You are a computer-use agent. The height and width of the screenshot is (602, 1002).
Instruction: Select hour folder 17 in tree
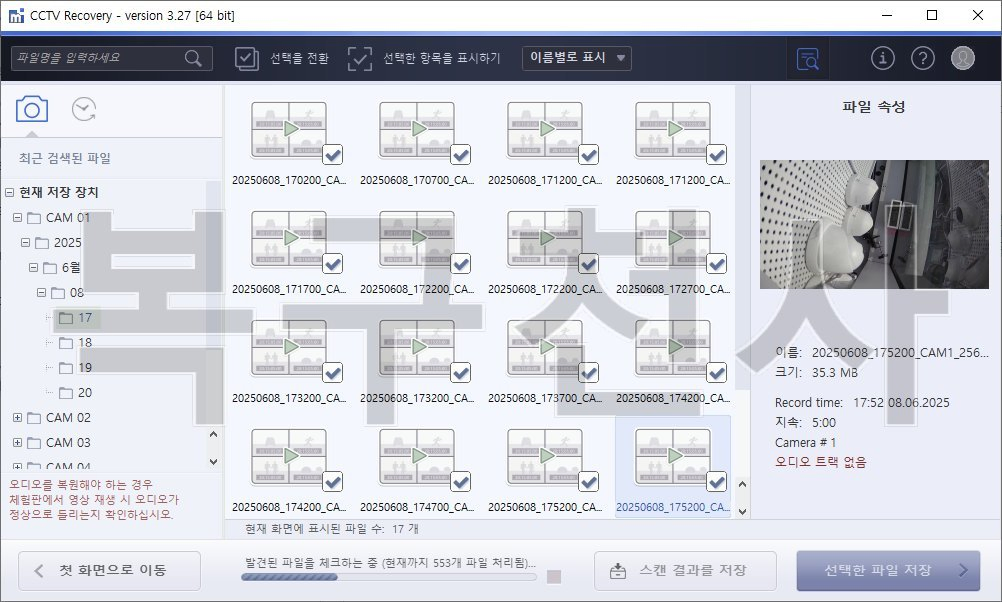pyautogui.click(x=75, y=318)
